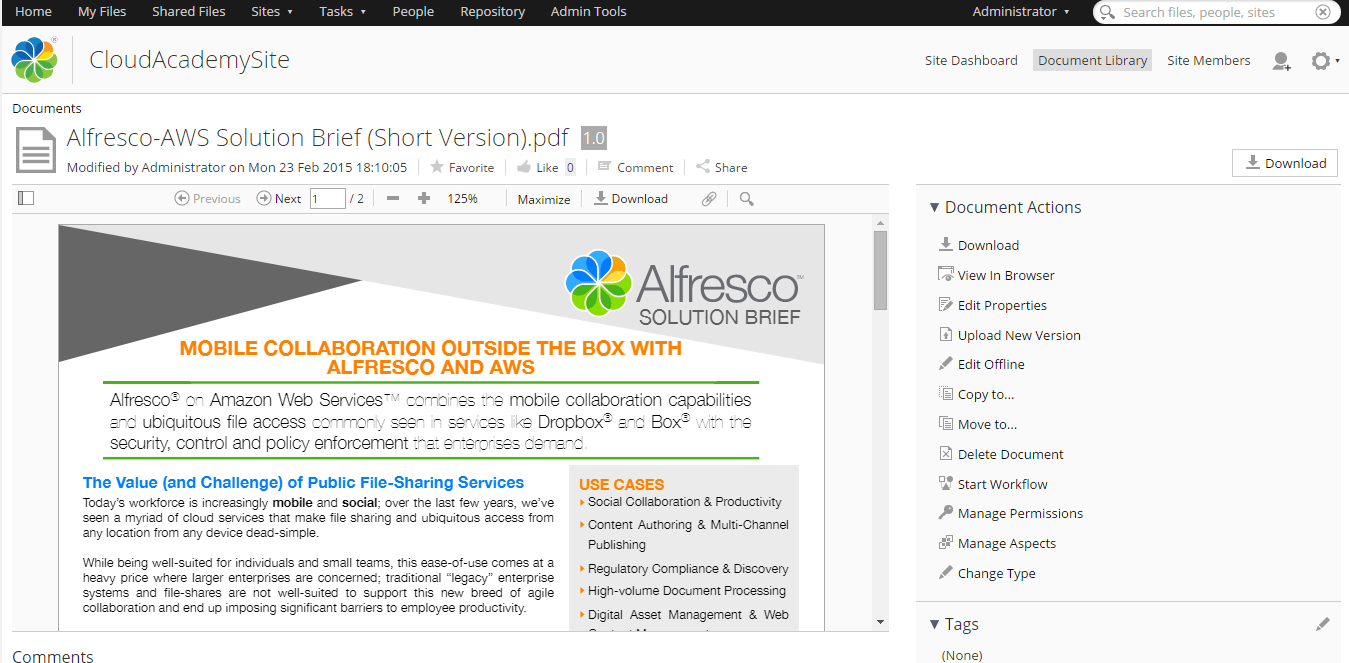The height and width of the screenshot is (663, 1349).
Task: Click the scrollbar down arrow in viewer
Action: 881,622
